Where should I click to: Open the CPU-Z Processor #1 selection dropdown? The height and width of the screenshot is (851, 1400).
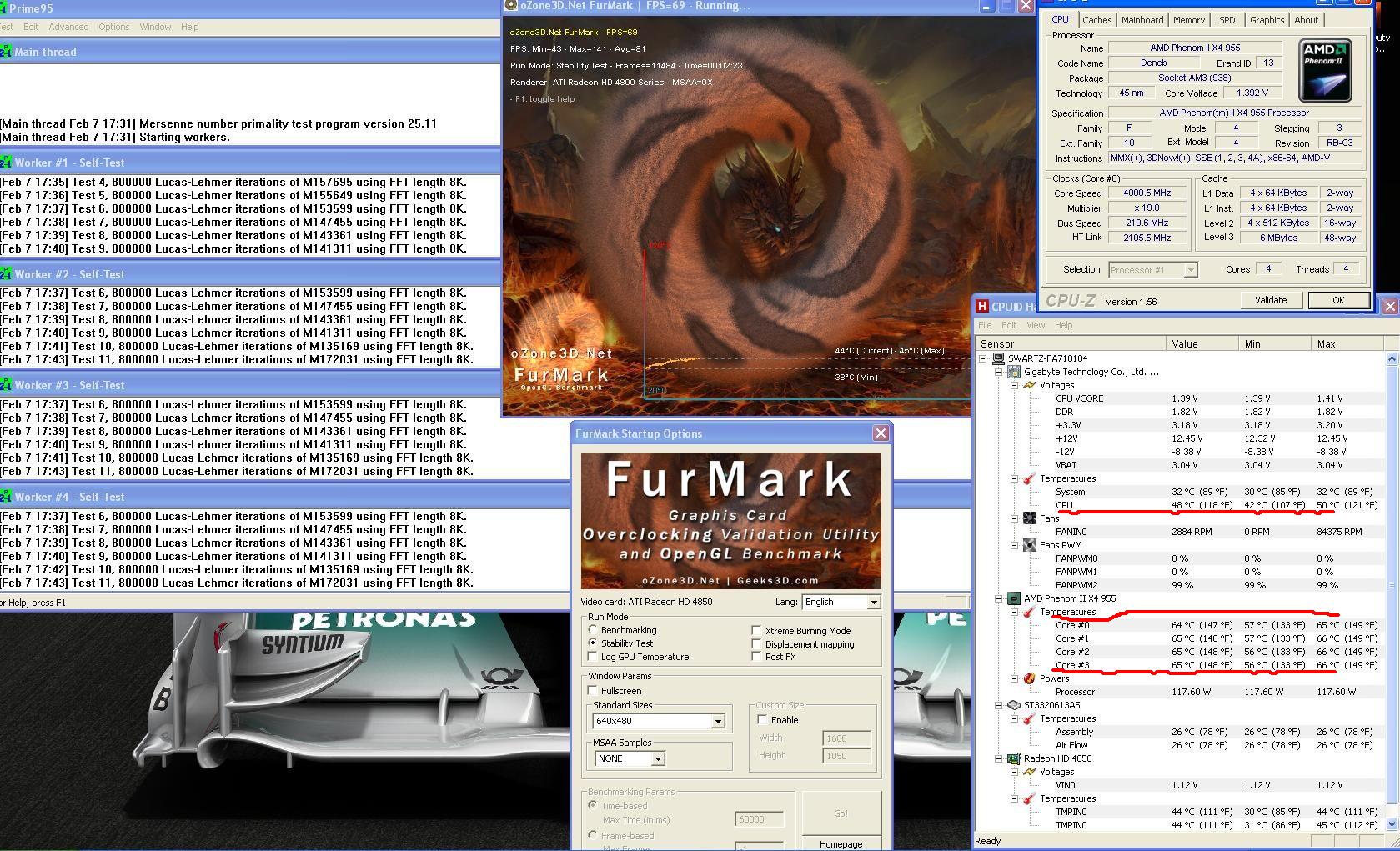(x=1191, y=269)
